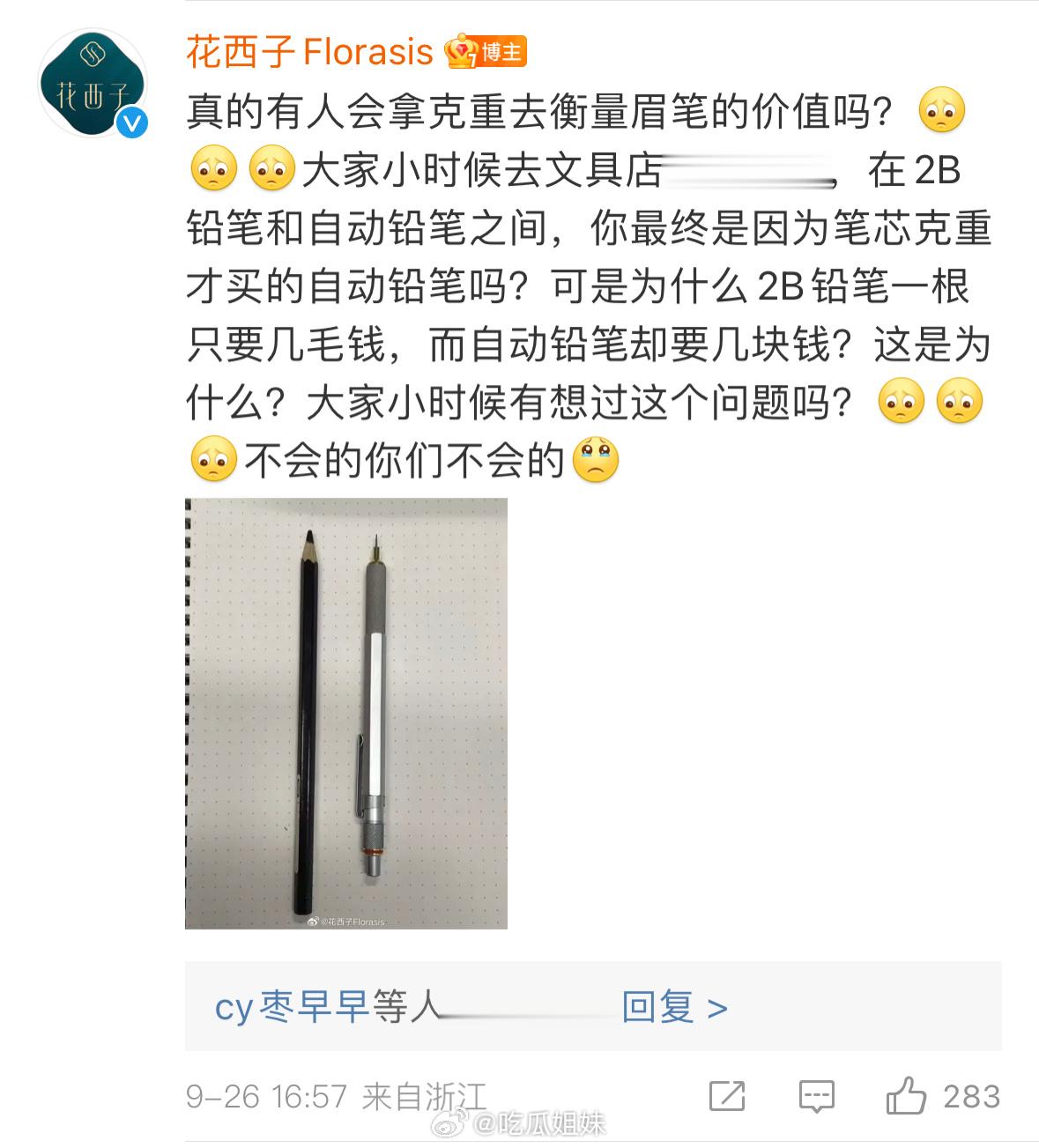Tap the crying emoji at text end
The image size is (1039, 1148).
pos(597,461)
